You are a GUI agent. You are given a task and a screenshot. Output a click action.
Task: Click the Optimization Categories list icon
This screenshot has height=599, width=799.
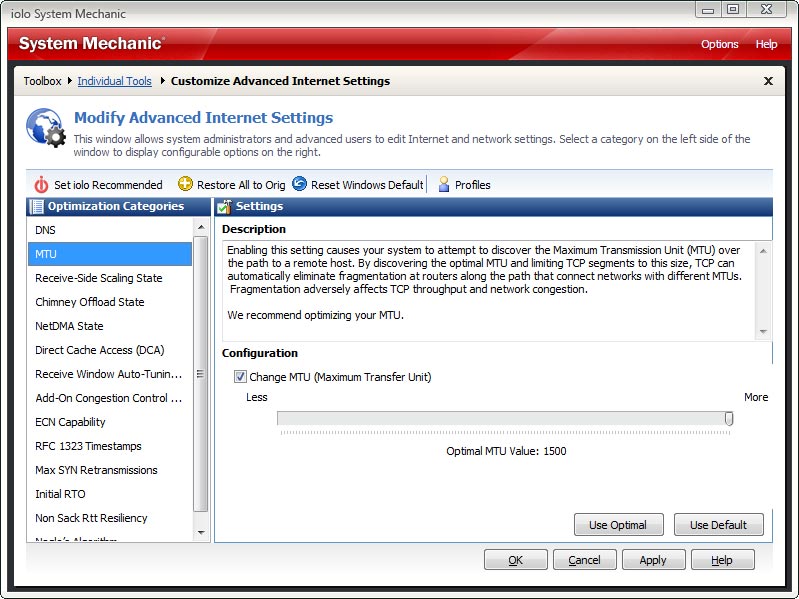37,206
